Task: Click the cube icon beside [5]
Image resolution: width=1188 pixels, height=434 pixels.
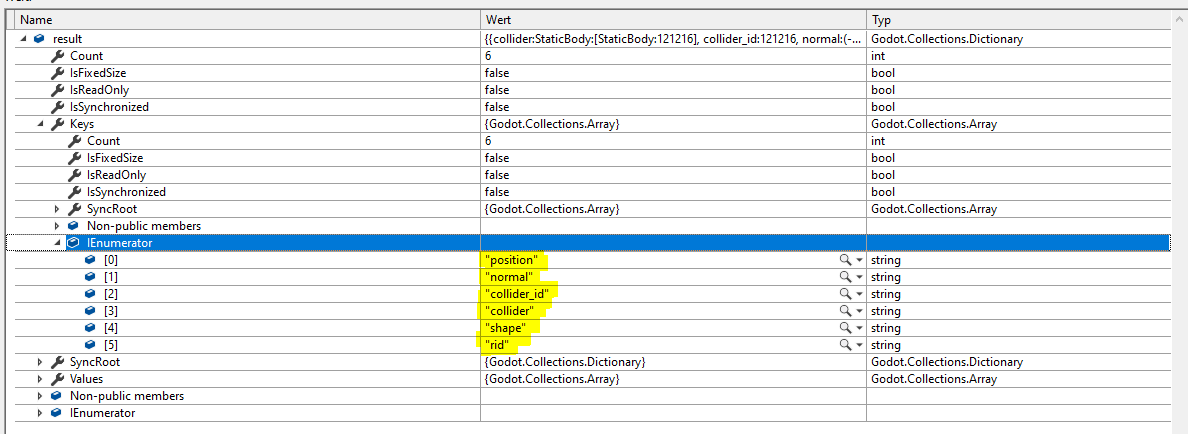Action: coord(90,345)
